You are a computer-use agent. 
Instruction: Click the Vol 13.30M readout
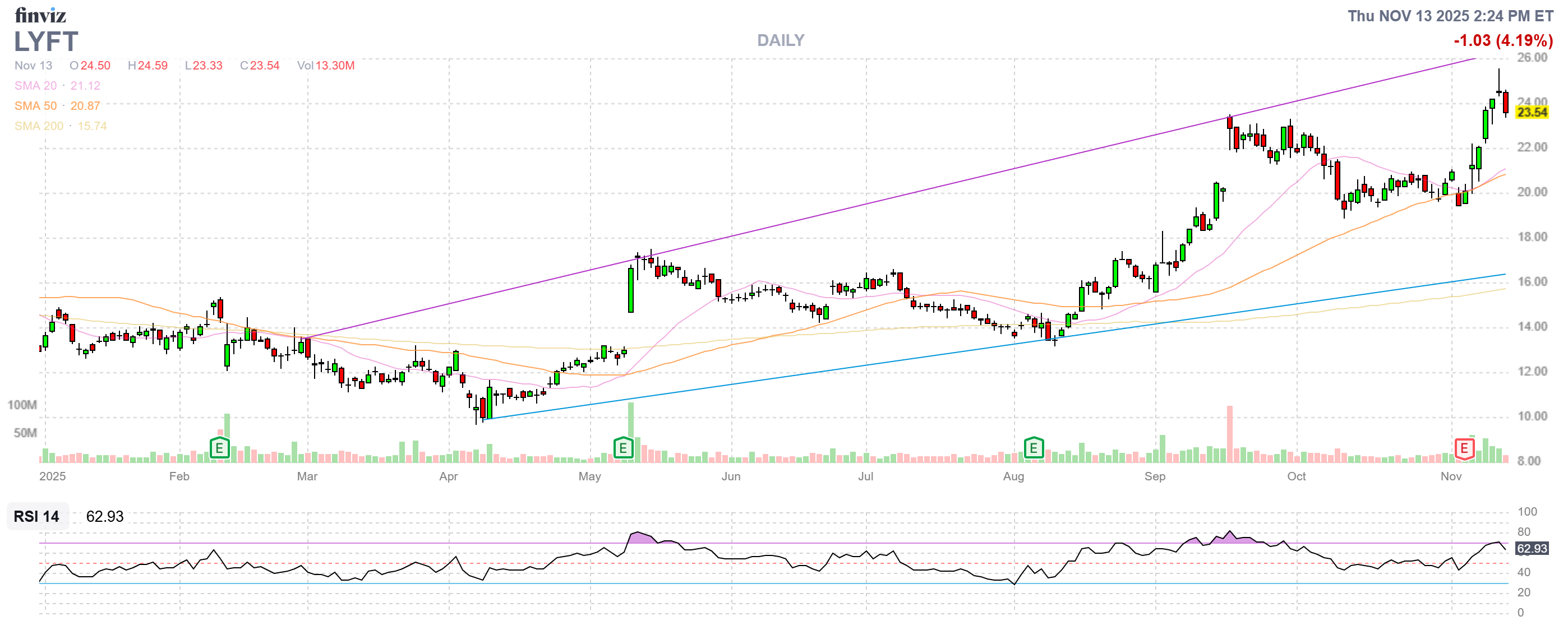click(x=326, y=66)
